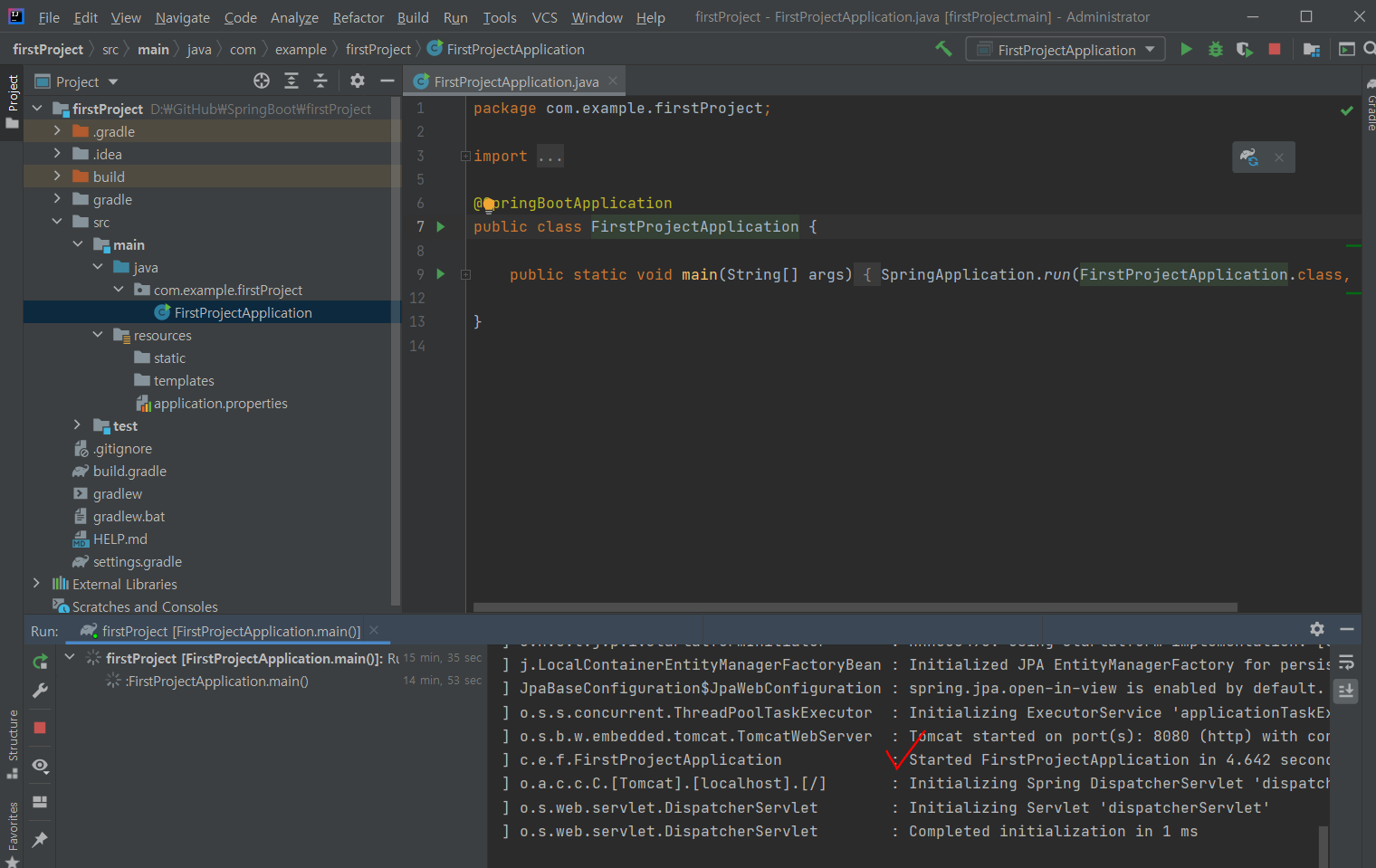Screen dimensions: 1376x868
Task: Open run configuration dropdown FirstProjectApplication
Action: (1066, 50)
